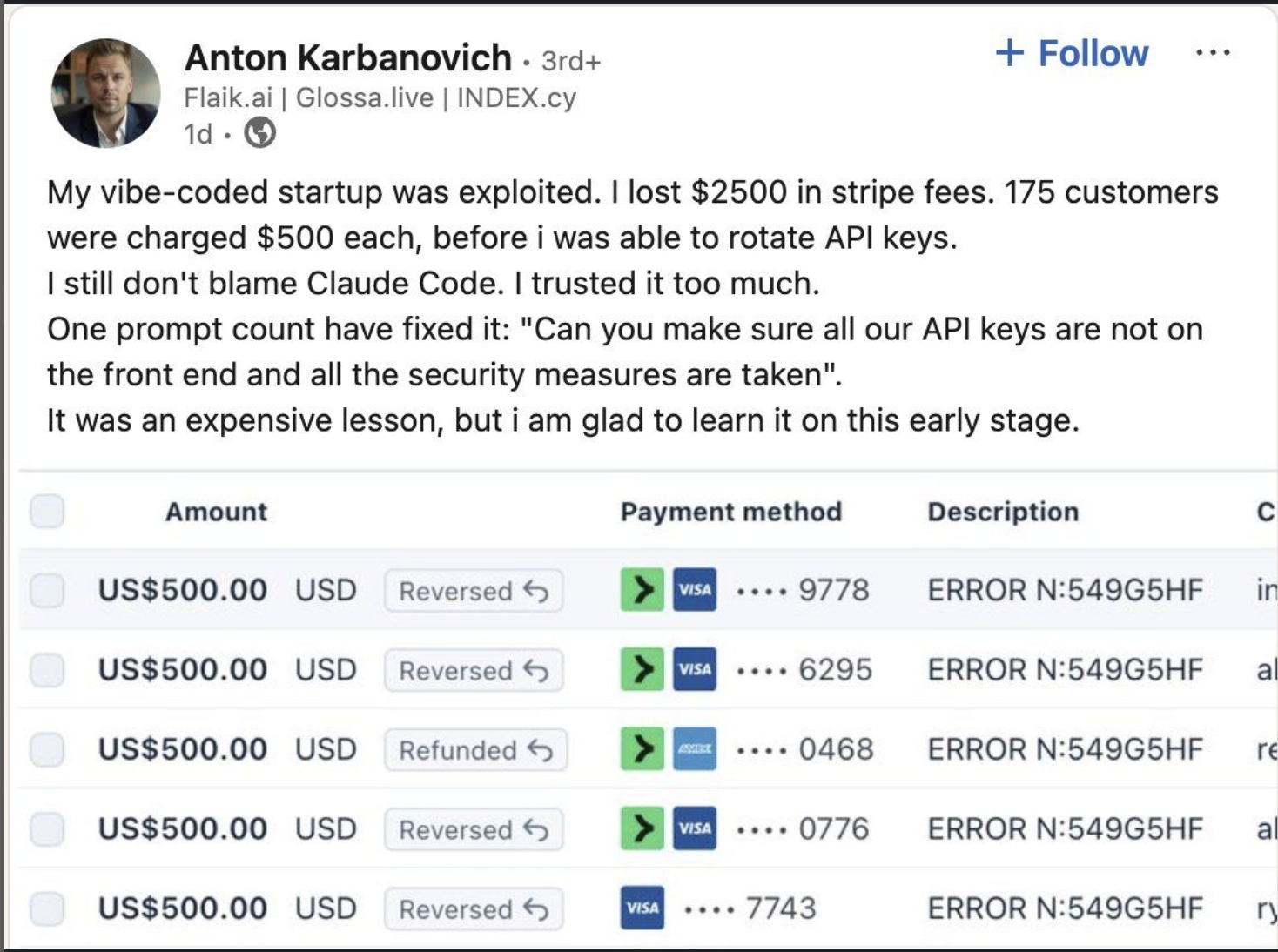Open the post options ellipsis menu
The width and height of the screenshot is (1278, 952).
pos(1214,52)
